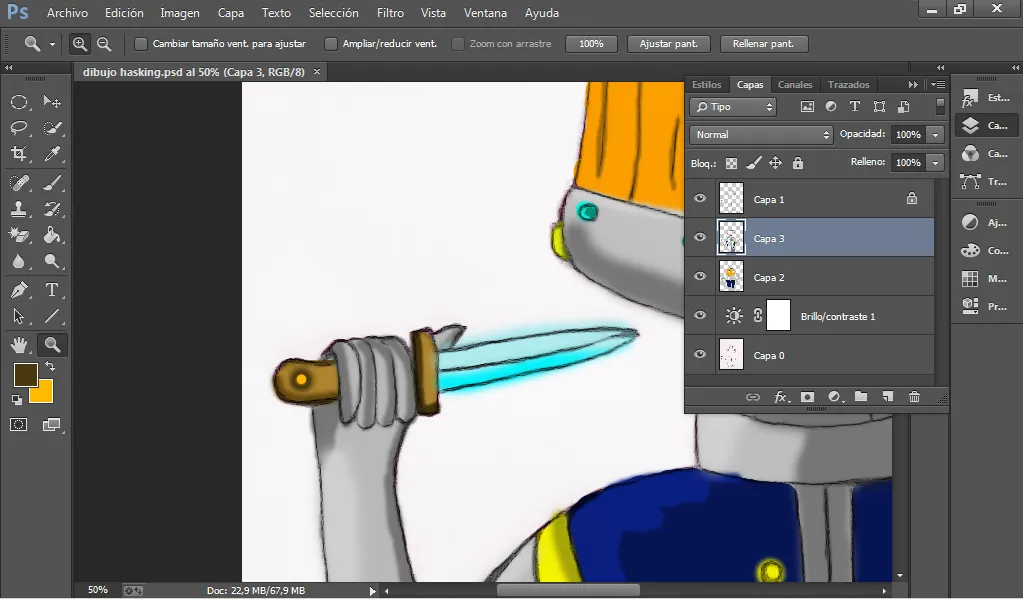Click the Zoom In icon in options bar
Screen dimensions: 1023x599
[x=80, y=44]
